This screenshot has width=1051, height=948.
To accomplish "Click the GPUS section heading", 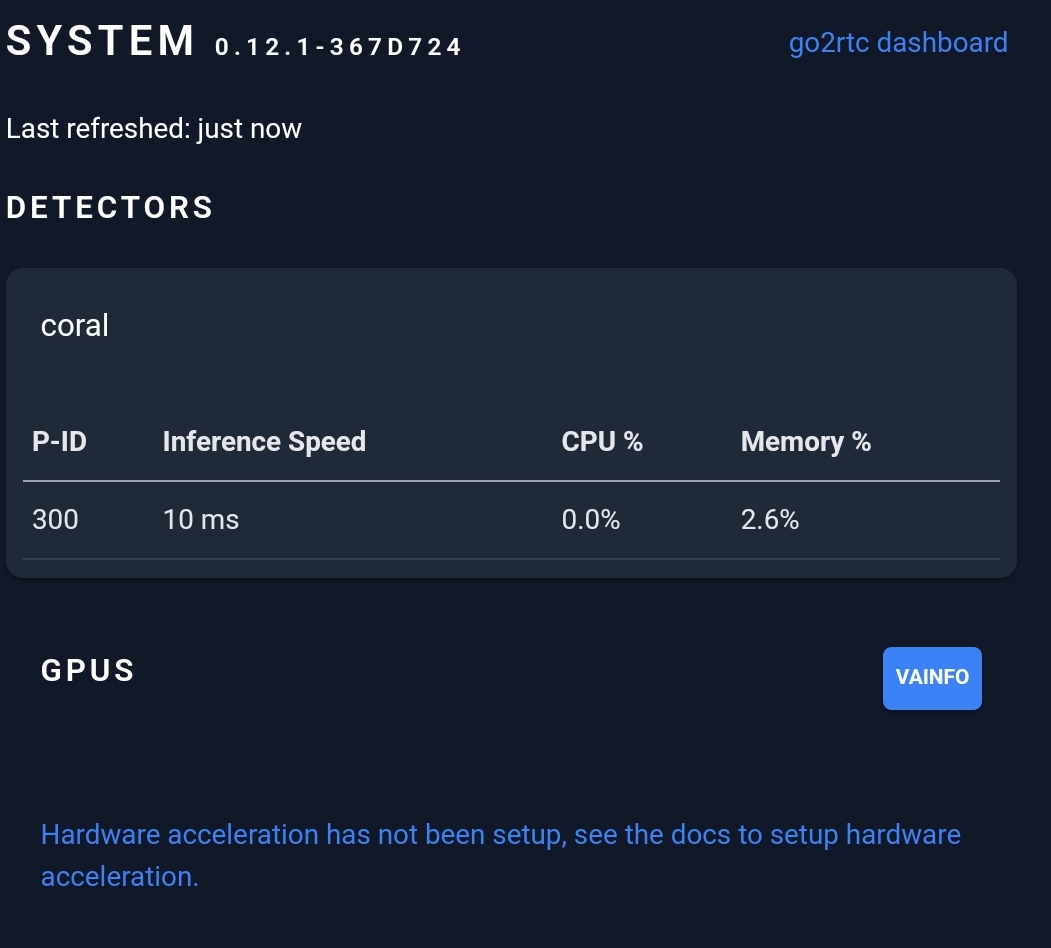I will coord(88,671).
